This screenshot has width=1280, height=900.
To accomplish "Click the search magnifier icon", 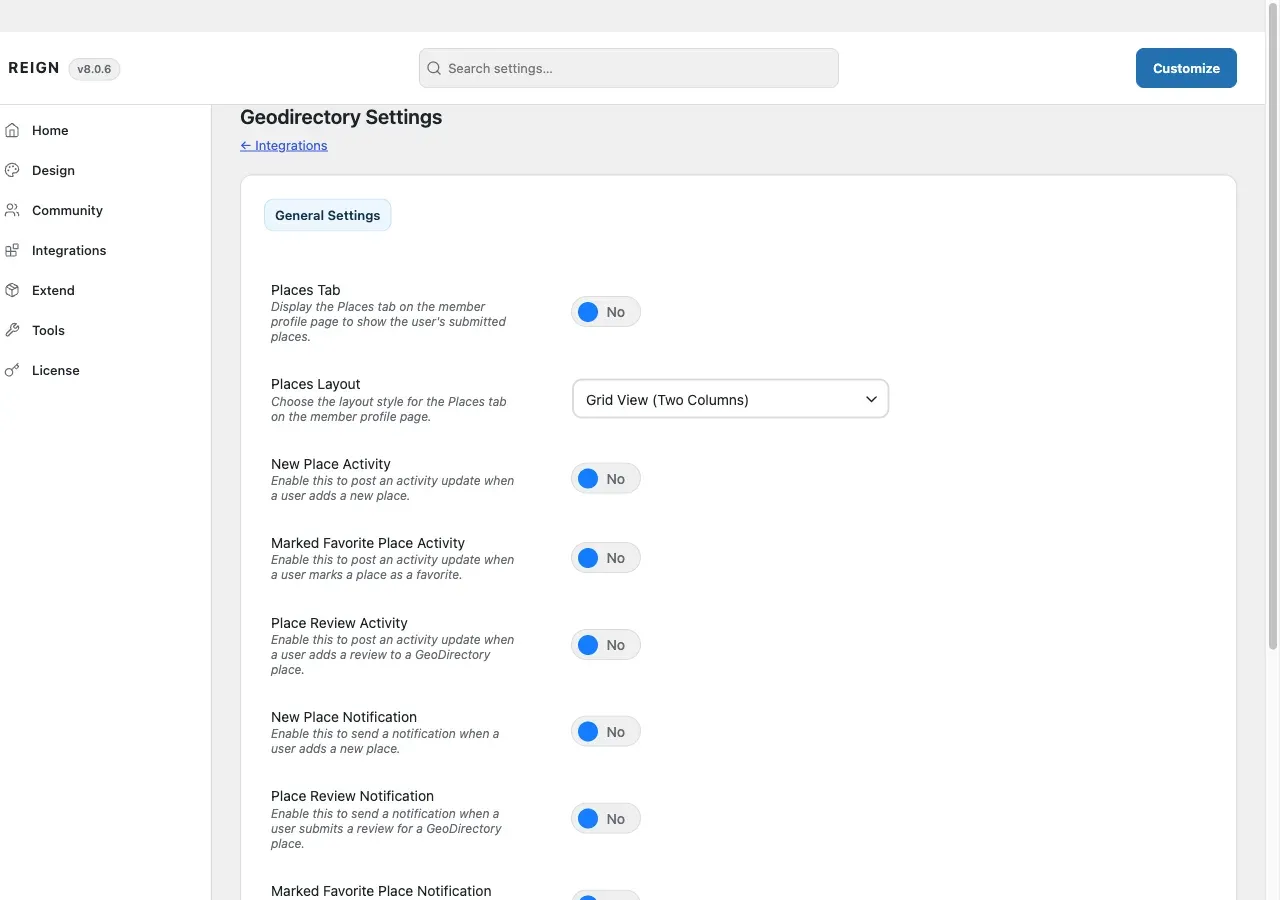I will [x=434, y=68].
